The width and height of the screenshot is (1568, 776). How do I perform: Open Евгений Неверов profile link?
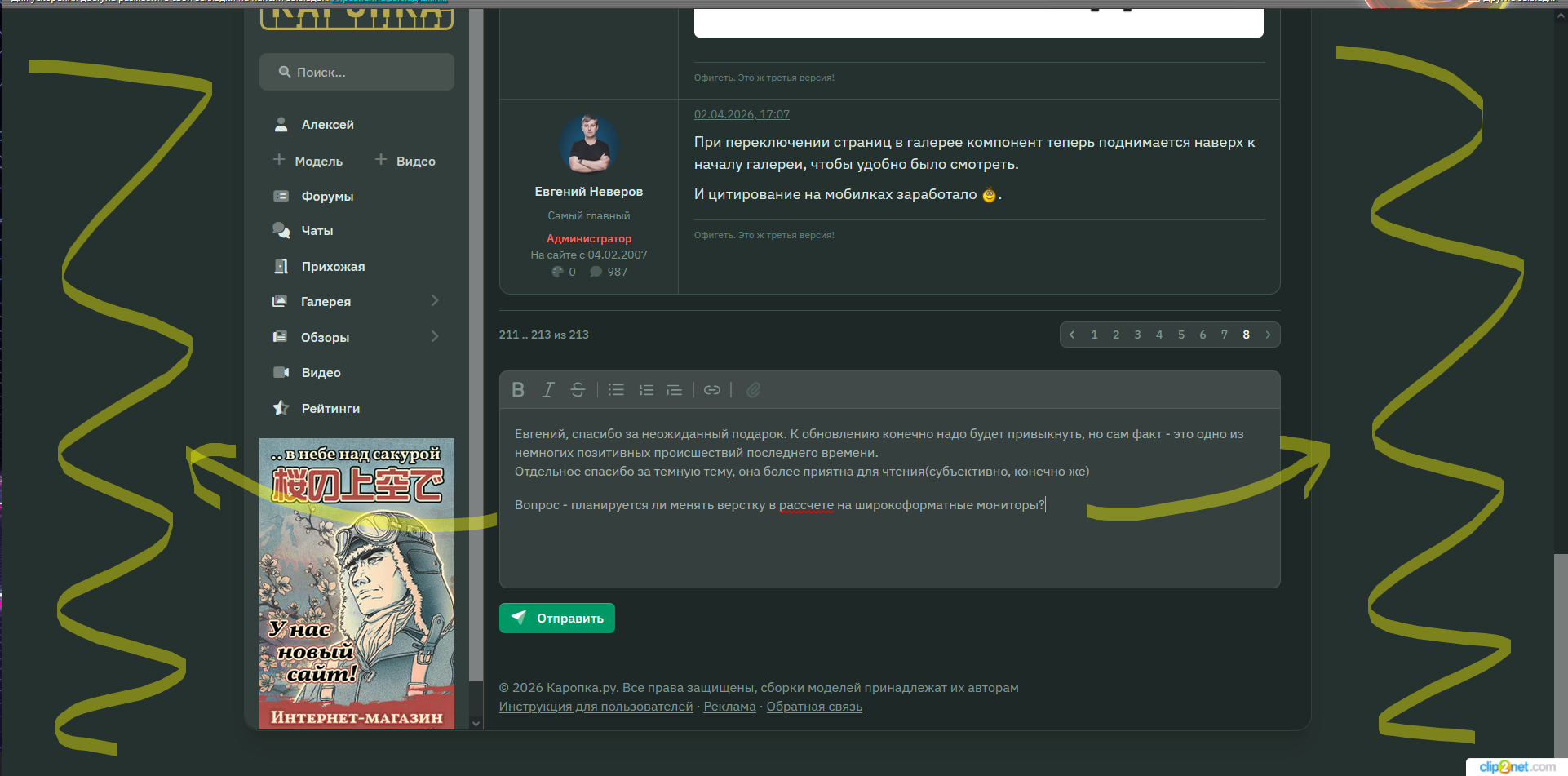[x=588, y=192]
